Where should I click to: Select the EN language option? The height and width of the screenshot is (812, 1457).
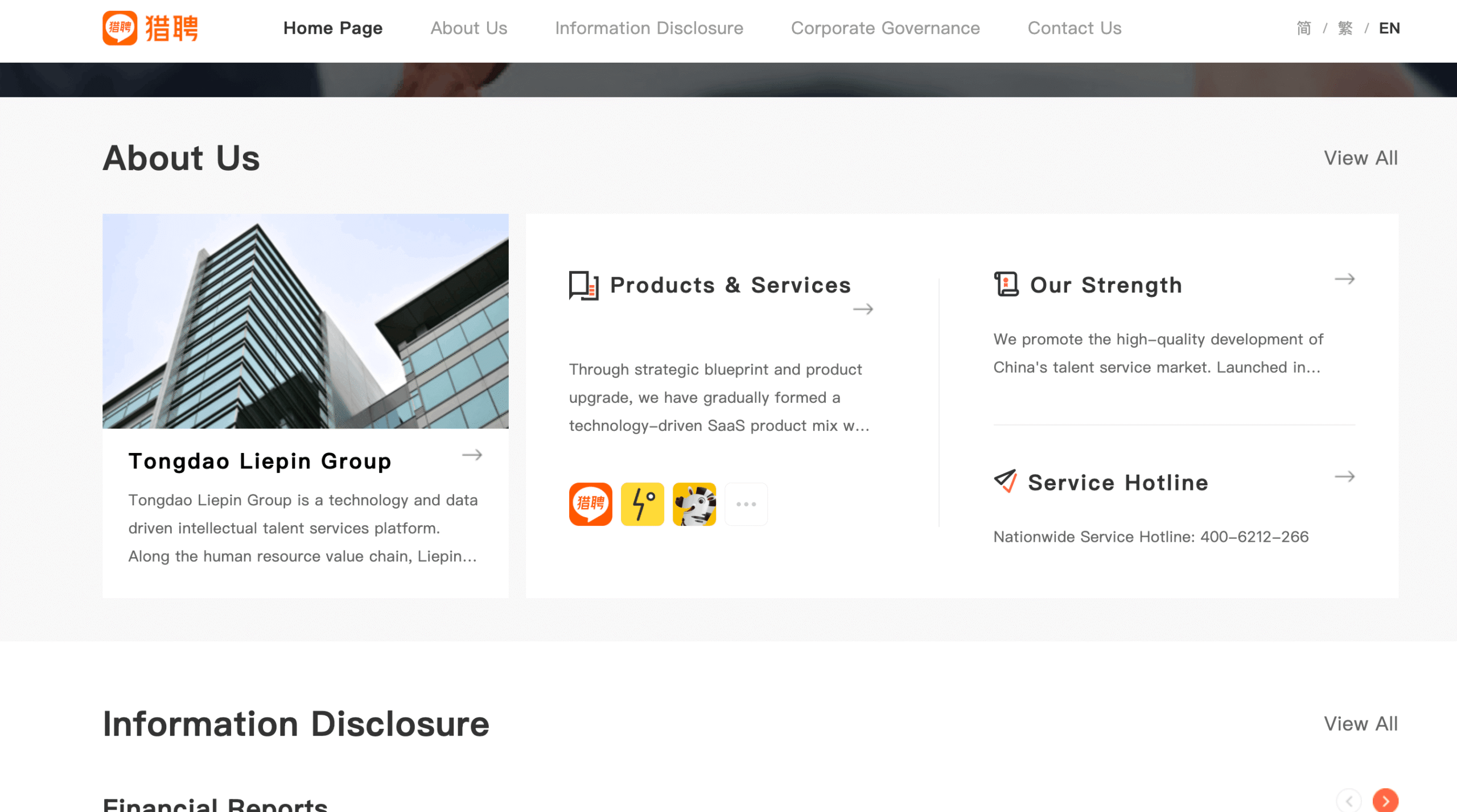pos(1389,28)
